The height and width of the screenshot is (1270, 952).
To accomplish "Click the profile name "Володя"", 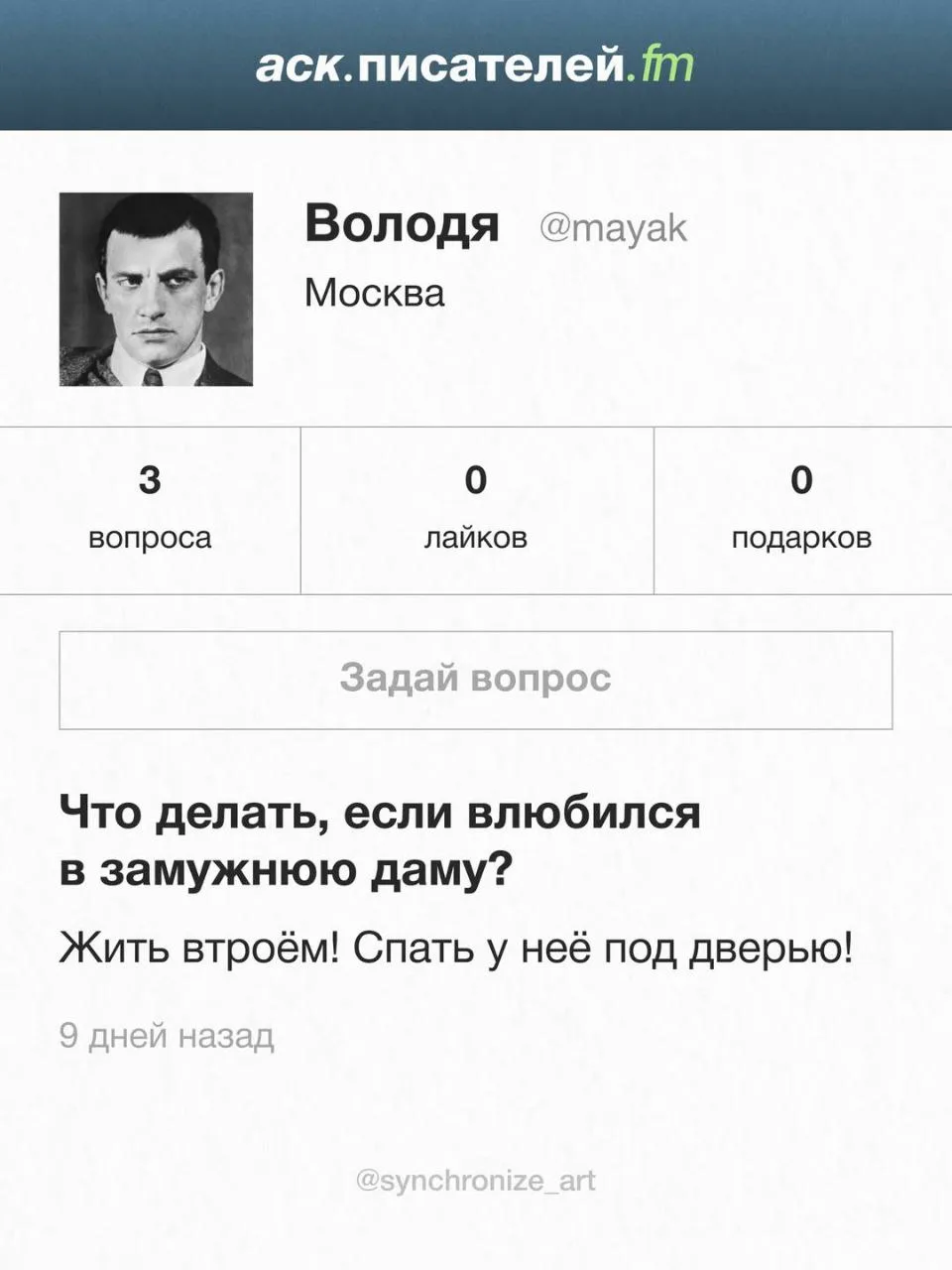I will [402, 223].
